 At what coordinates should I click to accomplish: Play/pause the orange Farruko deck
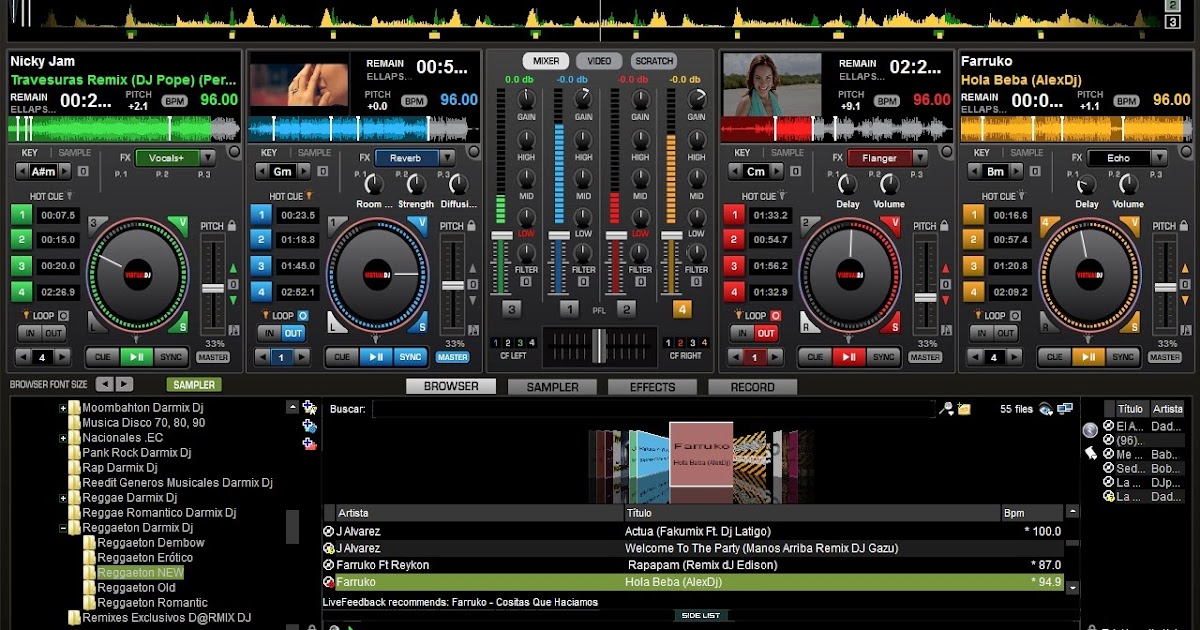[1088, 357]
